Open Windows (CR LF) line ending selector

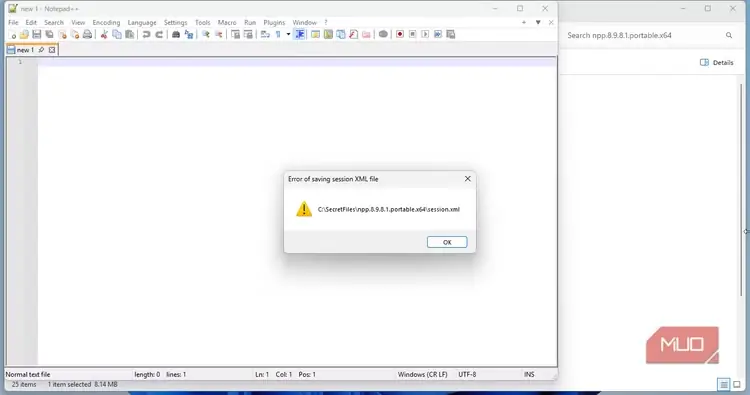point(422,374)
